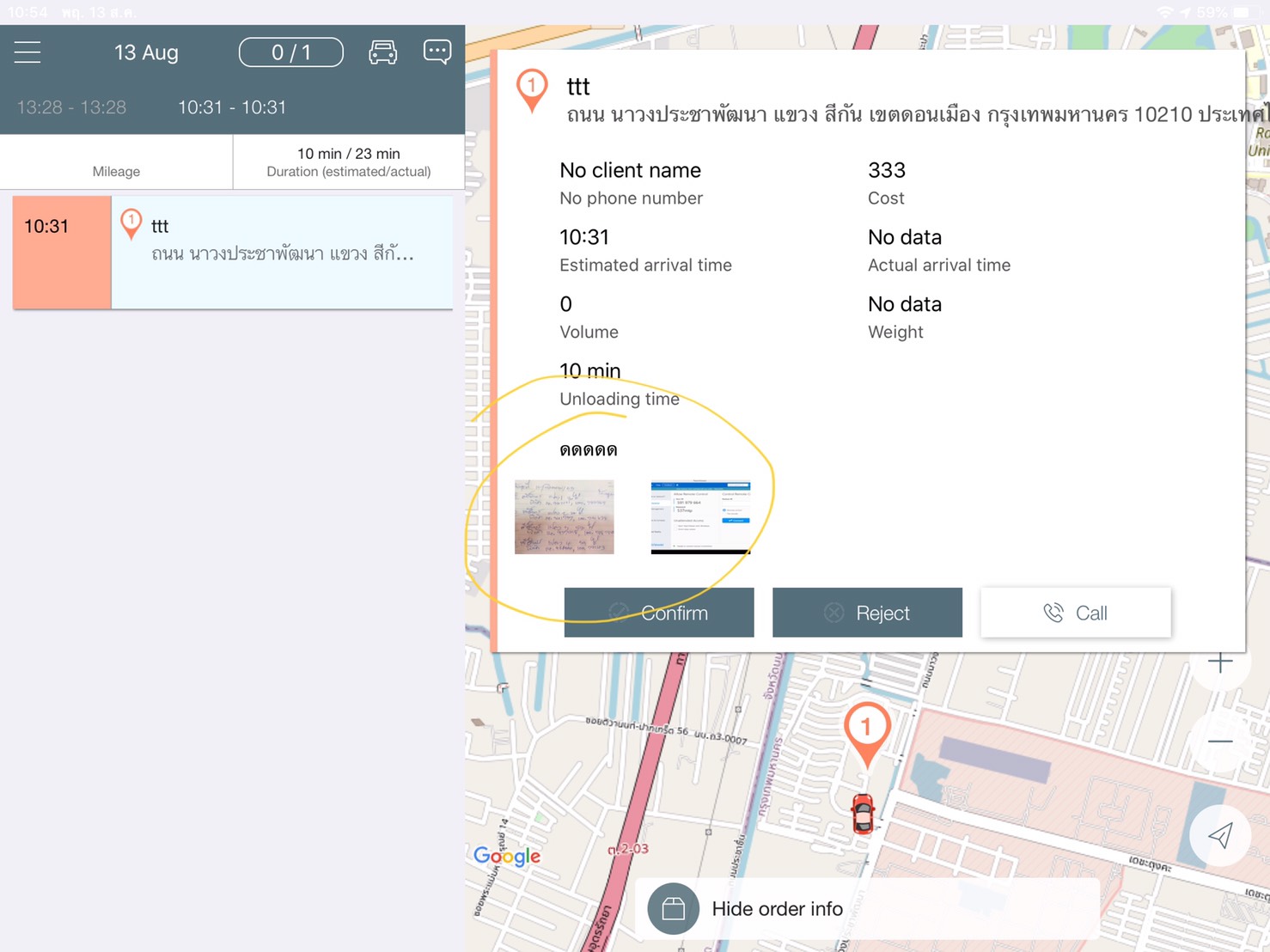This screenshot has height=952, width=1270.
Task: Open the handwritten note photo thumbnail
Action: click(564, 517)
